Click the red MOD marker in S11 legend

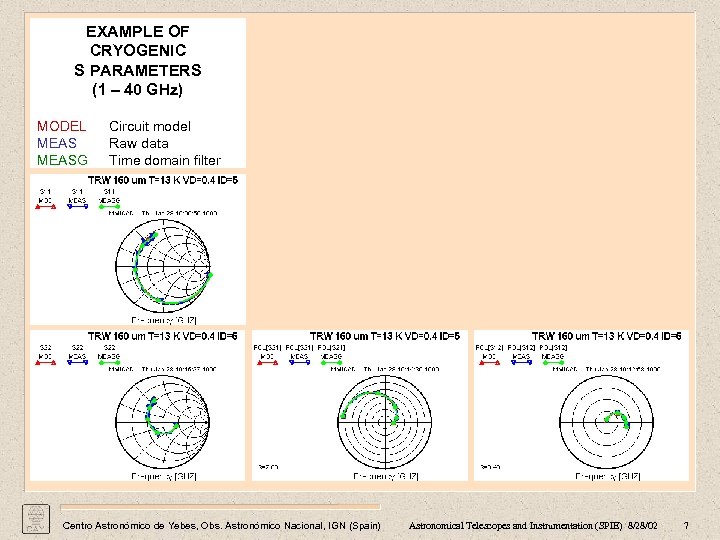click(45, 207)
